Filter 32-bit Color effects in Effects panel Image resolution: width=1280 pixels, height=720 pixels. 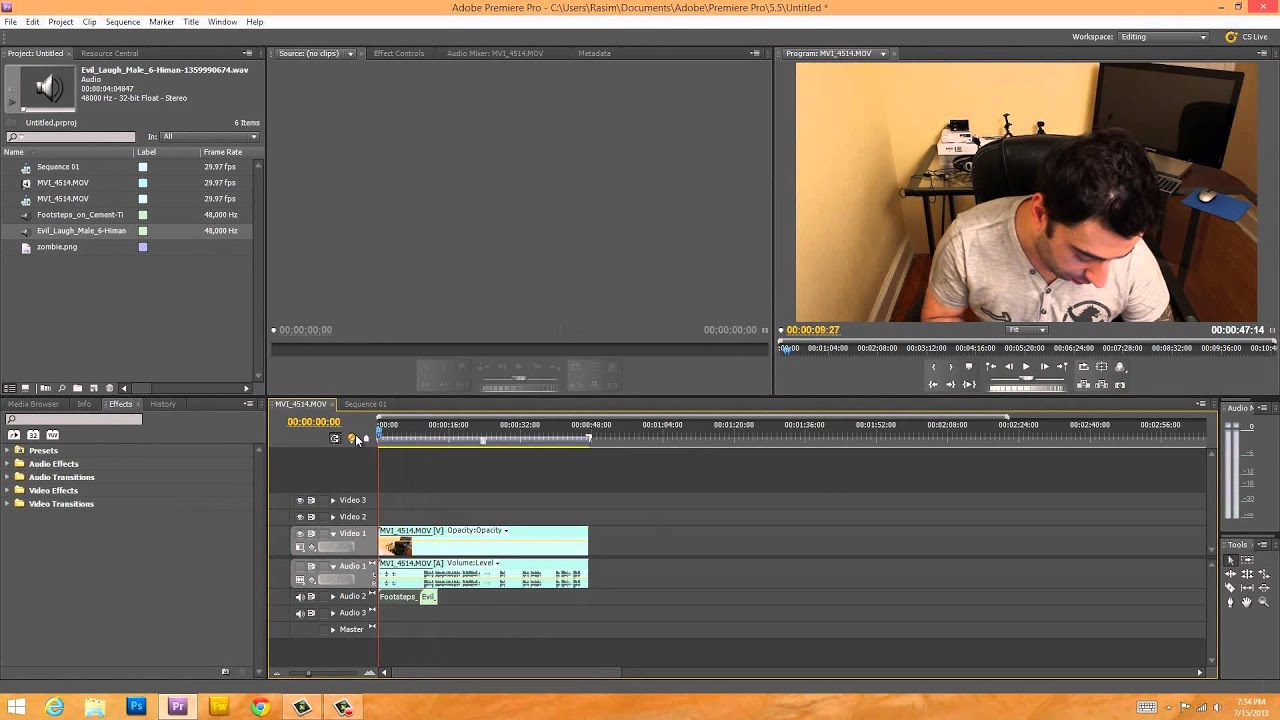click(33, 435)
